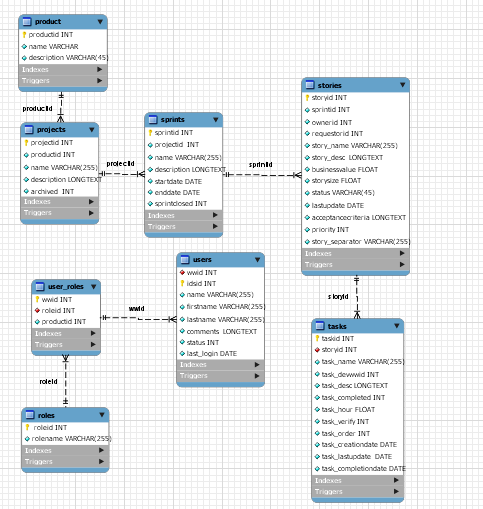Click the projects table icon
This screenshot has height=509, width=483.
29,129
